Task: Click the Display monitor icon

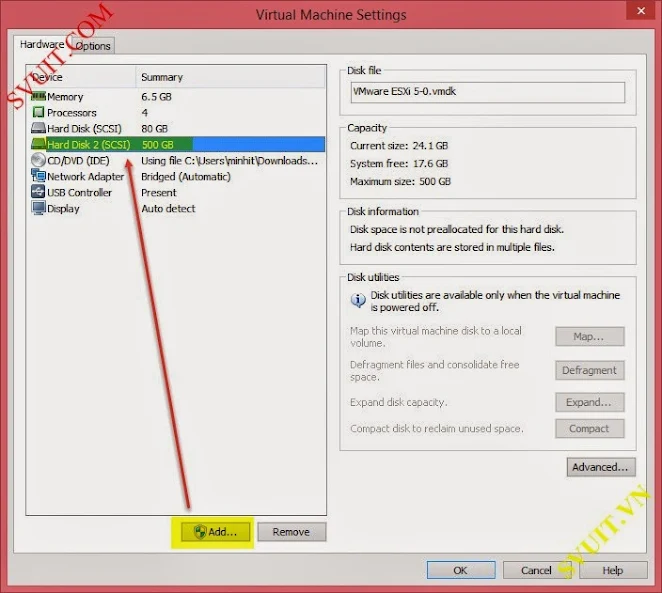Action: coord(38,208)
